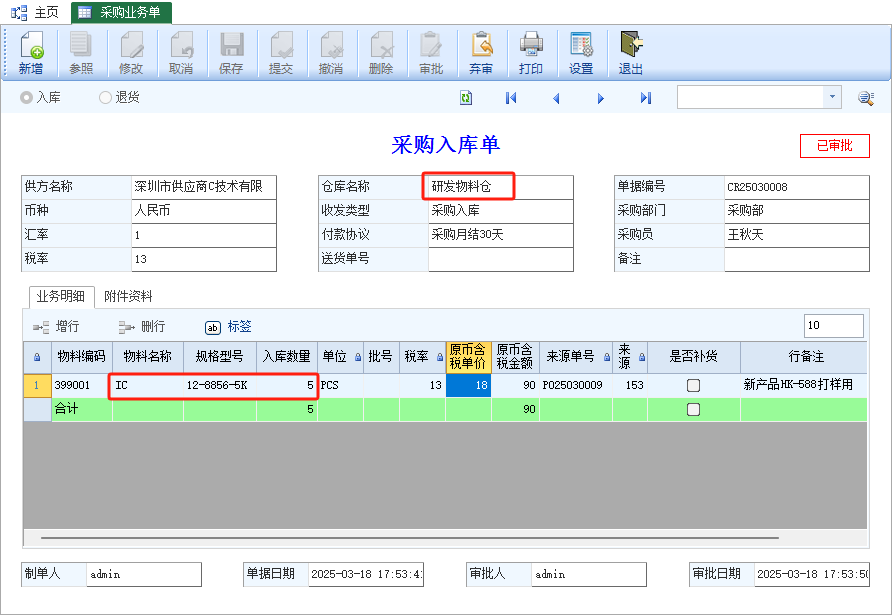The height and width of the screenshot is (615, 892).
Task: Open 设置 settings from the toolbar
Action: 581,53
